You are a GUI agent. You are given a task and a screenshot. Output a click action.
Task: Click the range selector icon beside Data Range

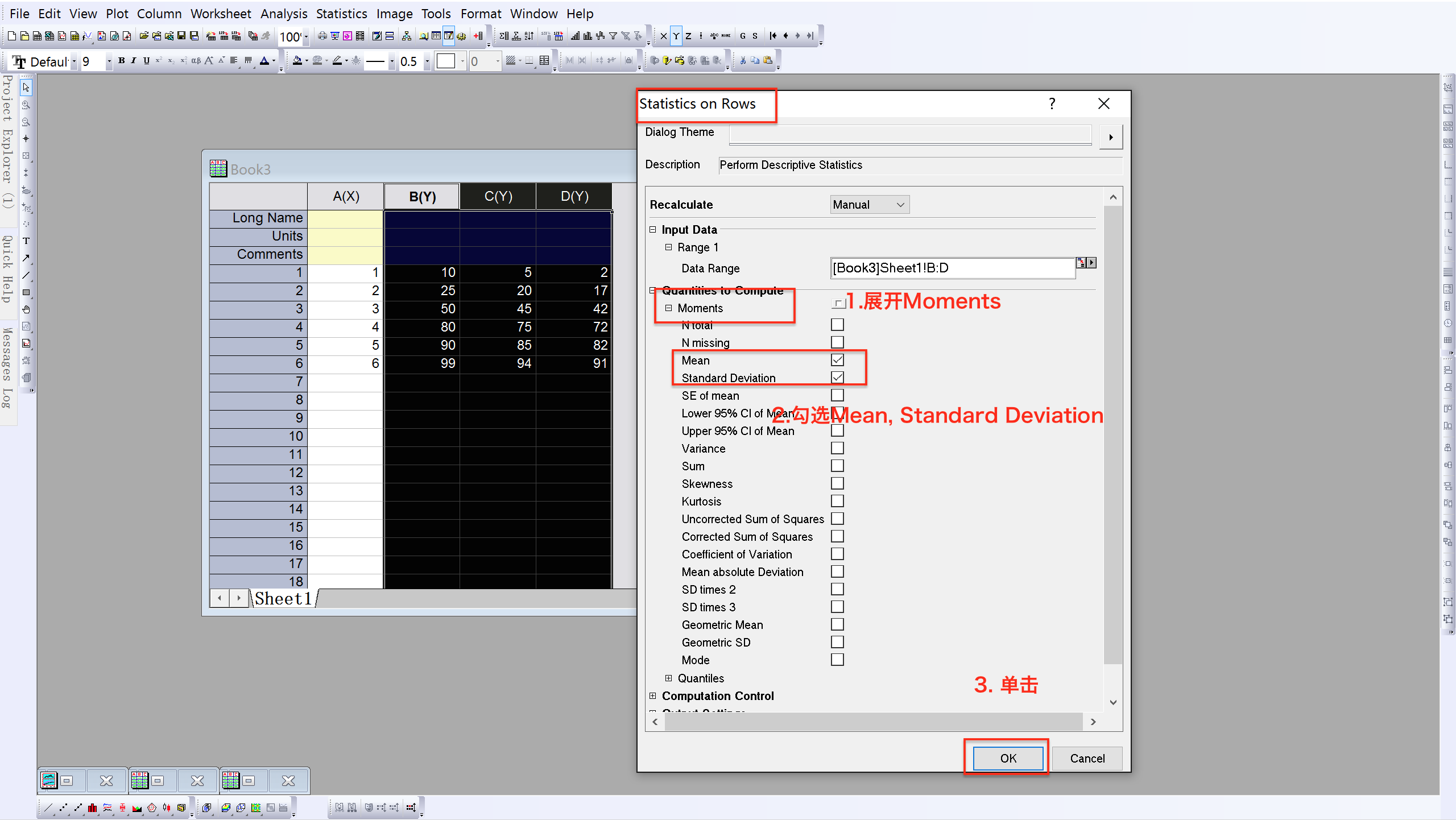tap(1081, 263)
